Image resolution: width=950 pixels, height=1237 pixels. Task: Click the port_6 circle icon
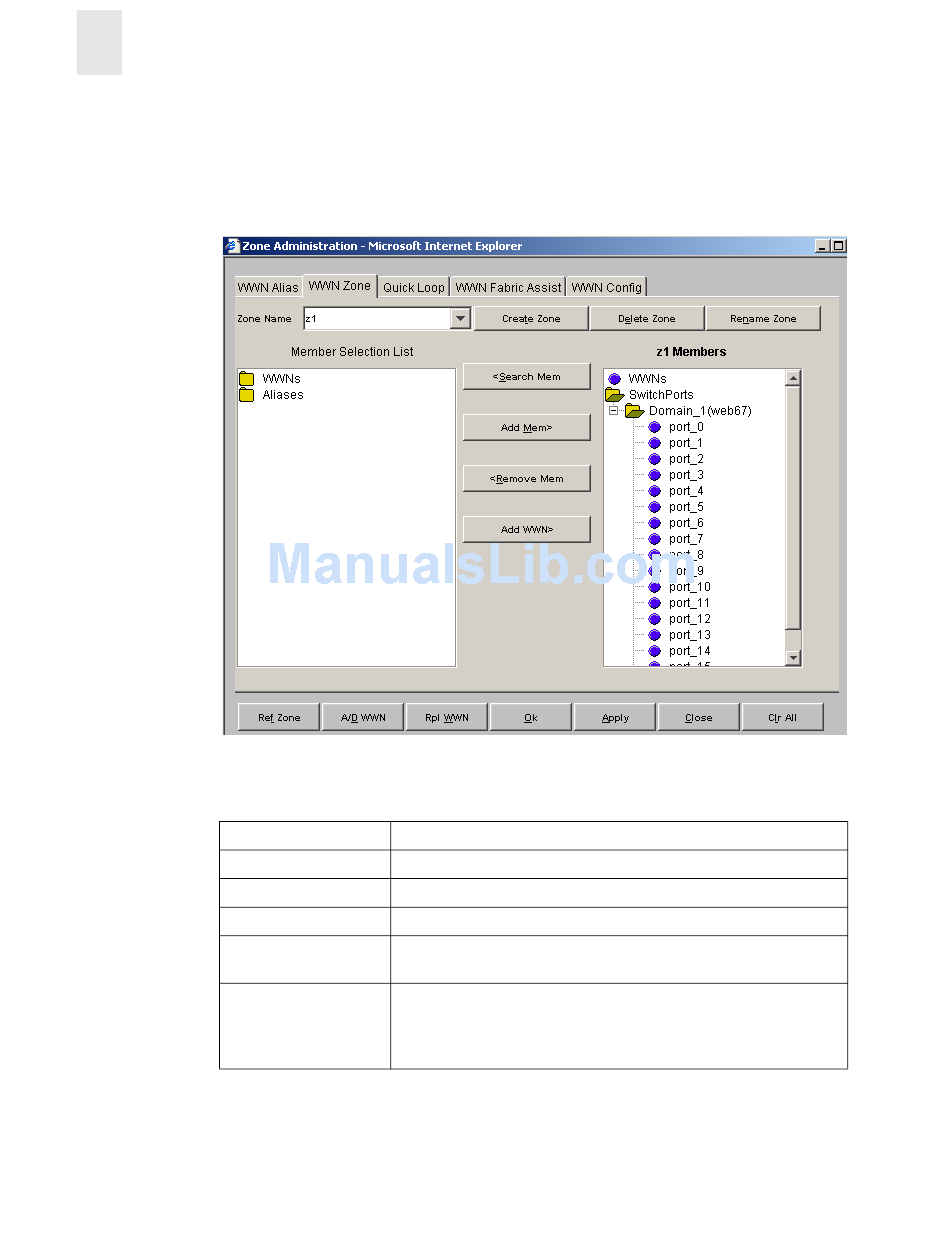[655, 523]
